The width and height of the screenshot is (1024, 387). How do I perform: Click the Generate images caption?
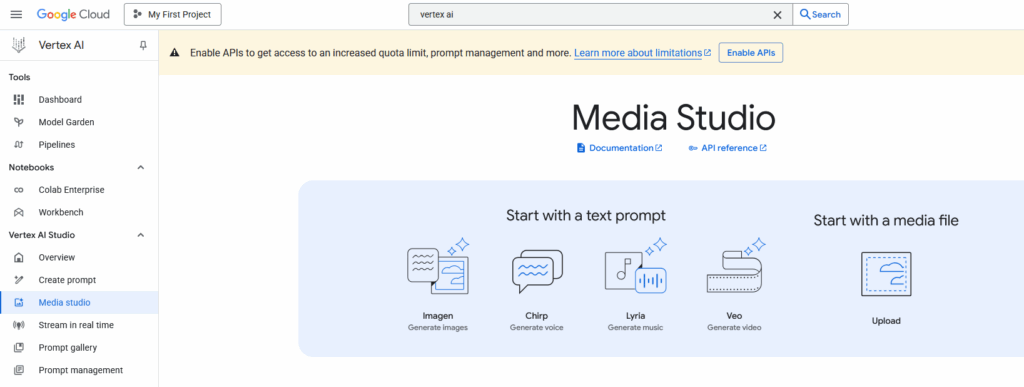tap(438, 328)
